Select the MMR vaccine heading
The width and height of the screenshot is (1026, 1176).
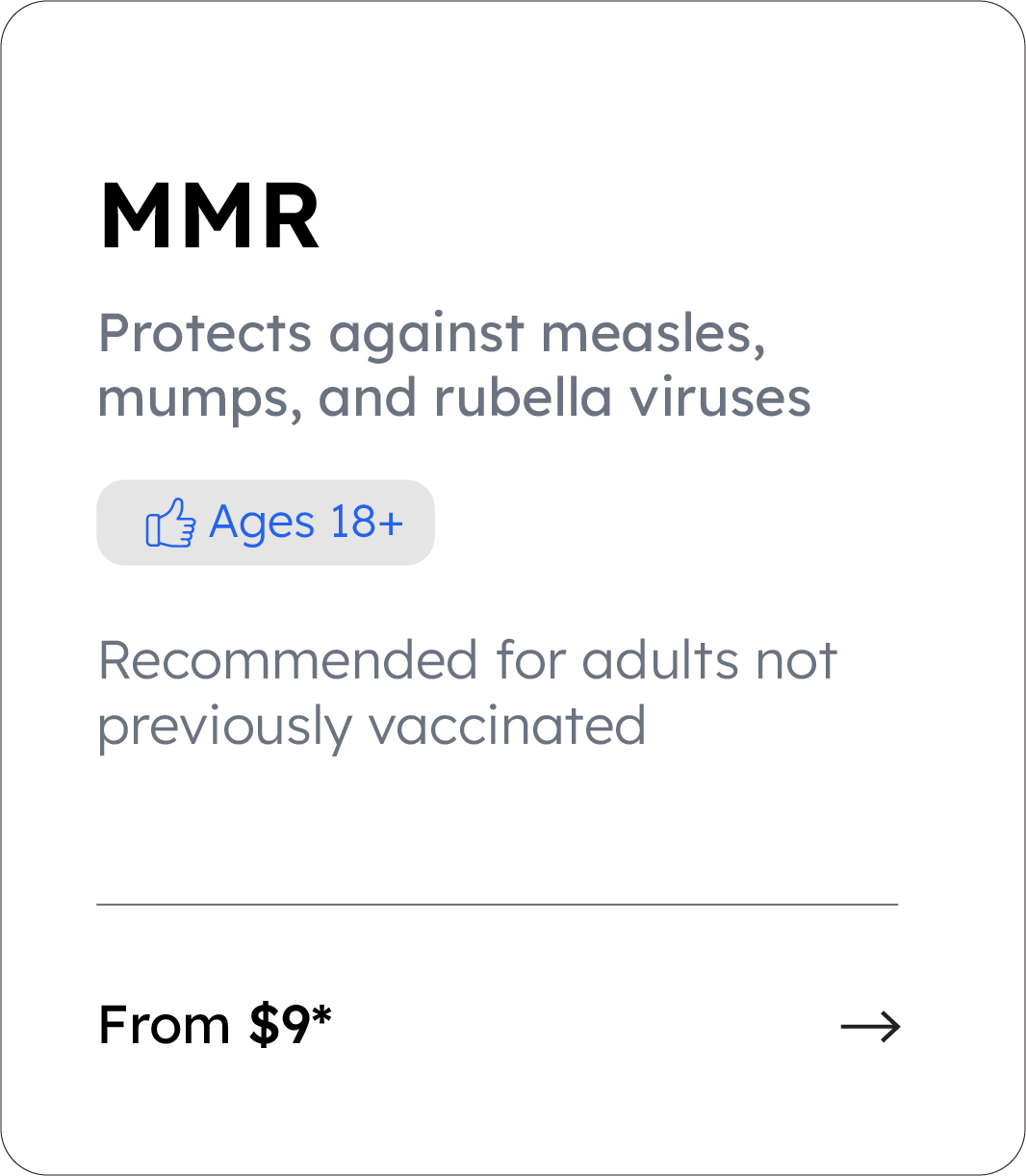210,217
